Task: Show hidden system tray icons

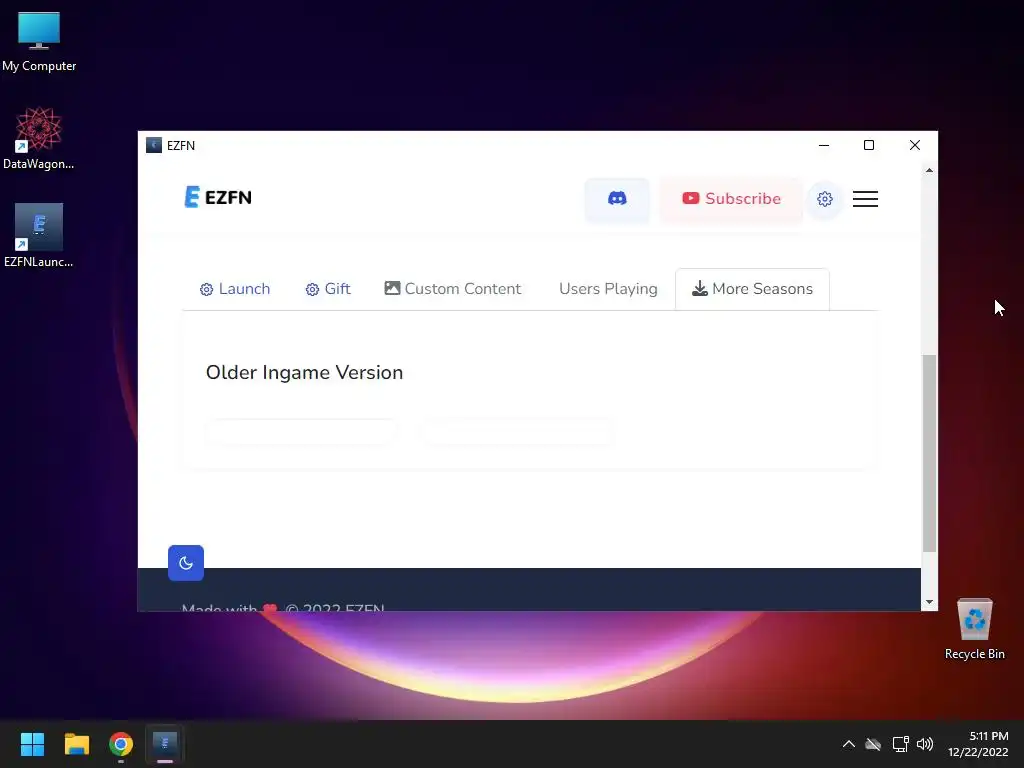Action: coord(848,744)
